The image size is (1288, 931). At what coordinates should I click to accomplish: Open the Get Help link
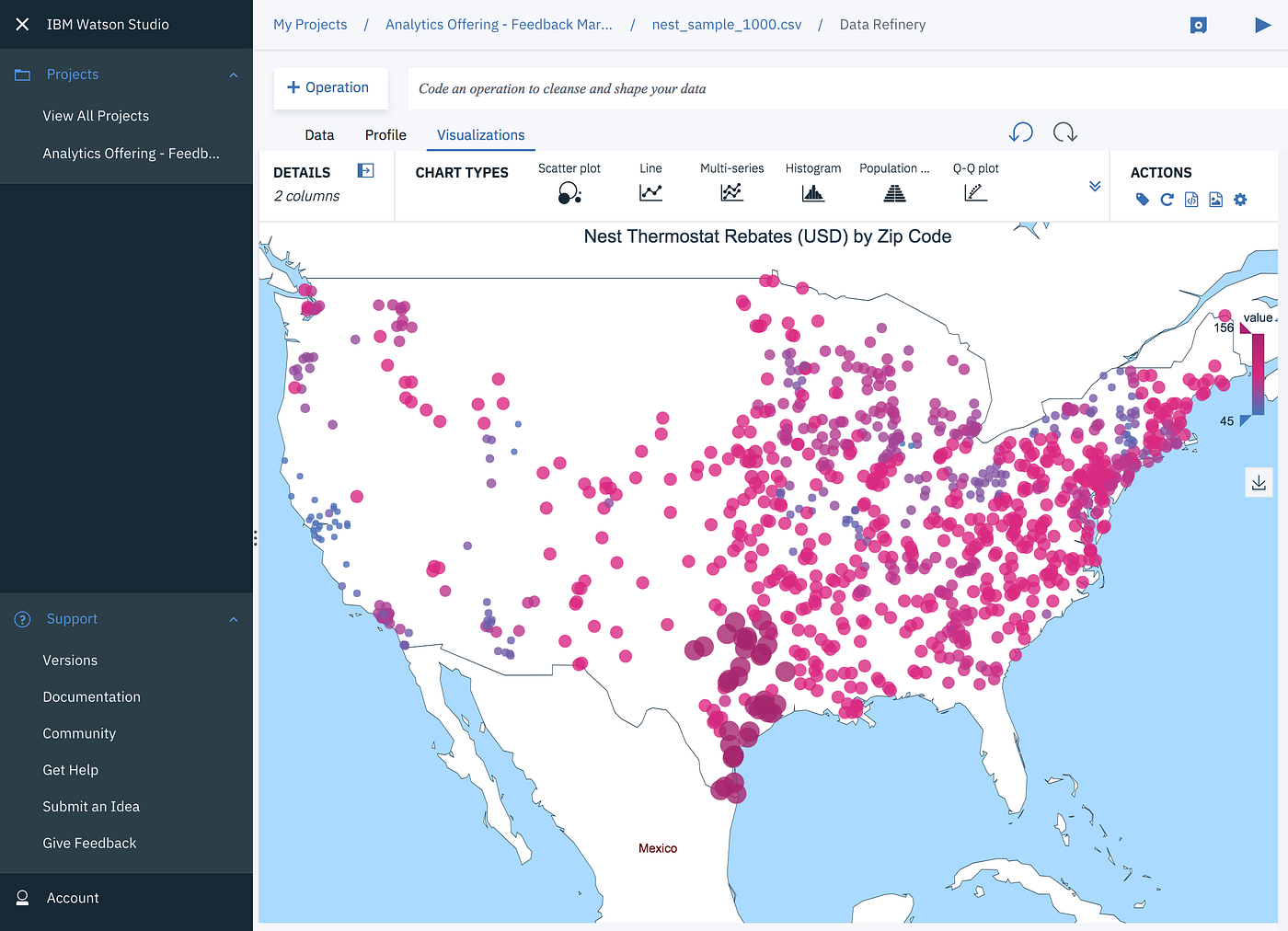pyautogui.click(x=71, y=770)
